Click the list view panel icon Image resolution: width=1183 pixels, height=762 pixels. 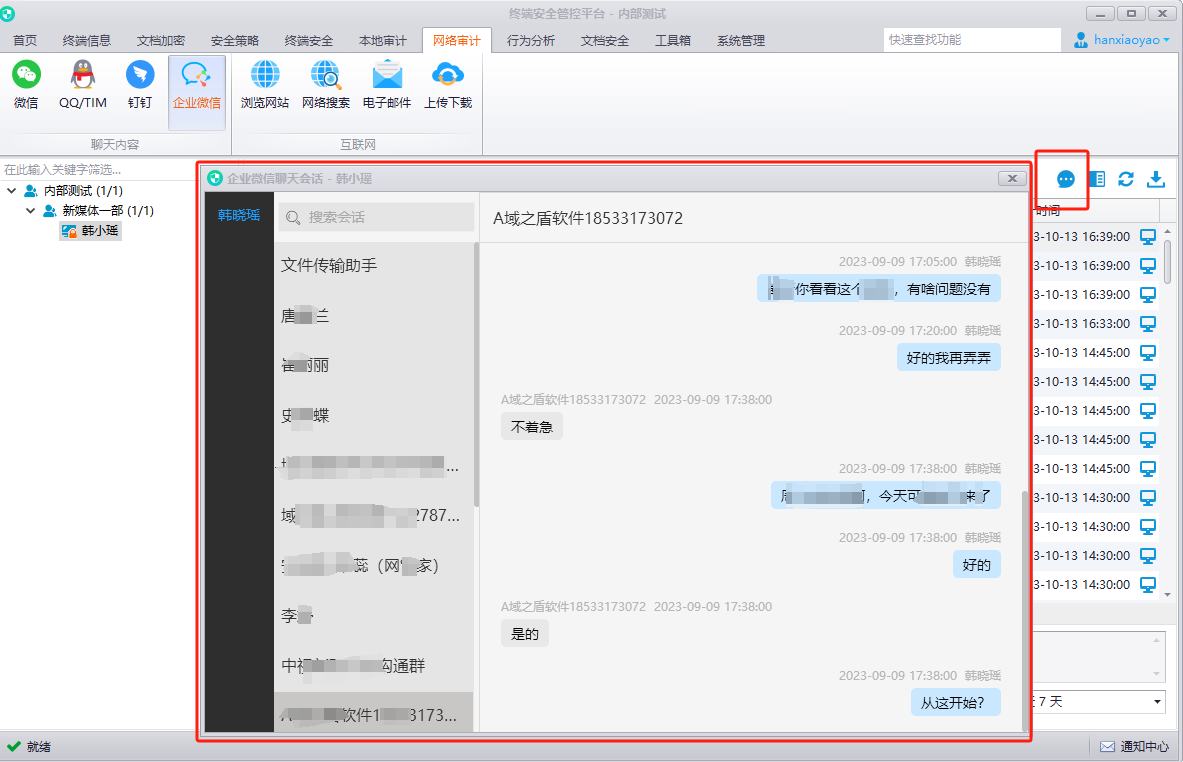click(x=1096, y=179)
